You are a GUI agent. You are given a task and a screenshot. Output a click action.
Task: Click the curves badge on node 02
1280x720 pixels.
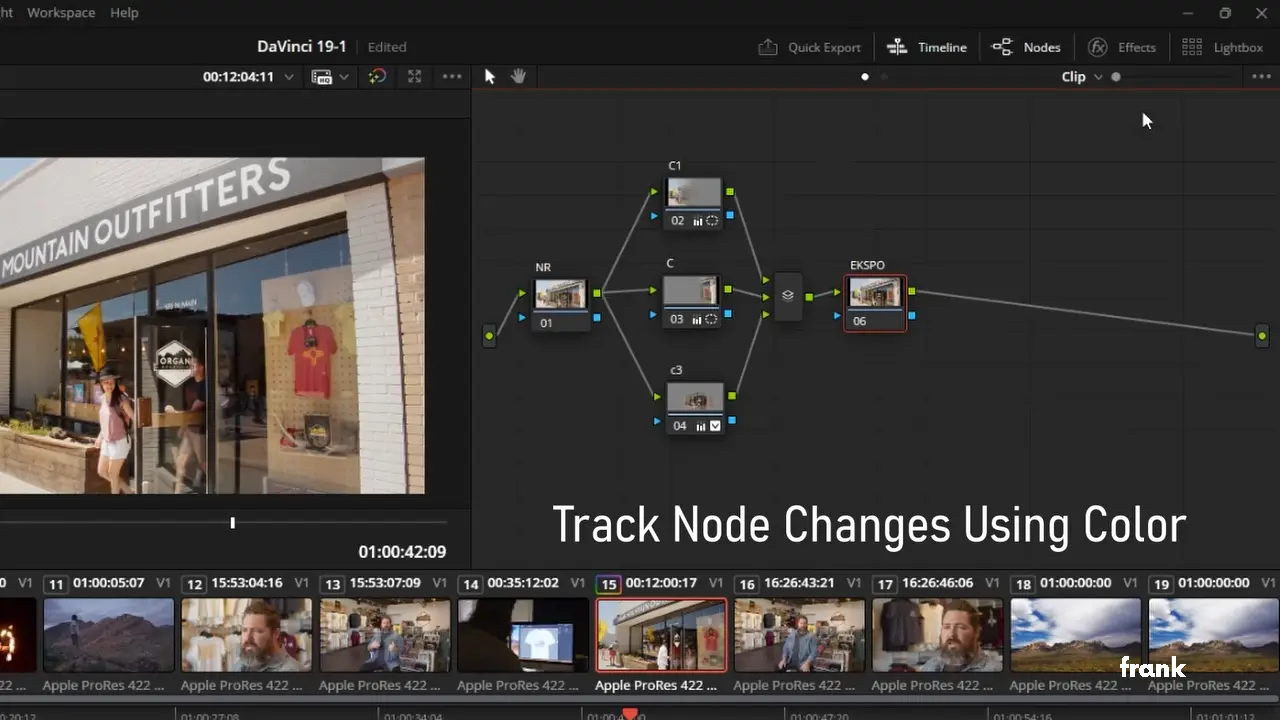698,221
